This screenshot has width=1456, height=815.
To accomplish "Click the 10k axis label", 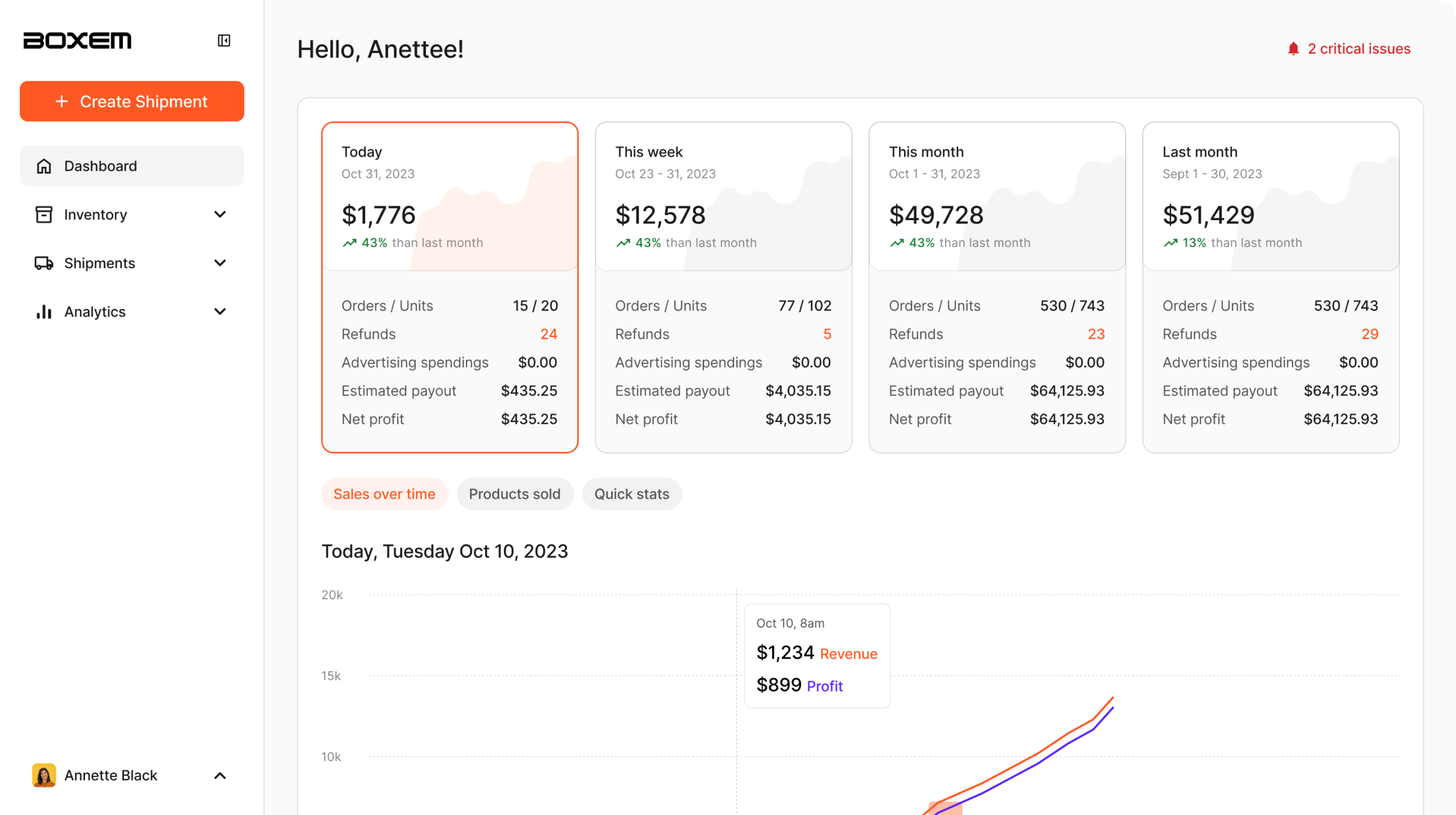I will coord(331,757).
